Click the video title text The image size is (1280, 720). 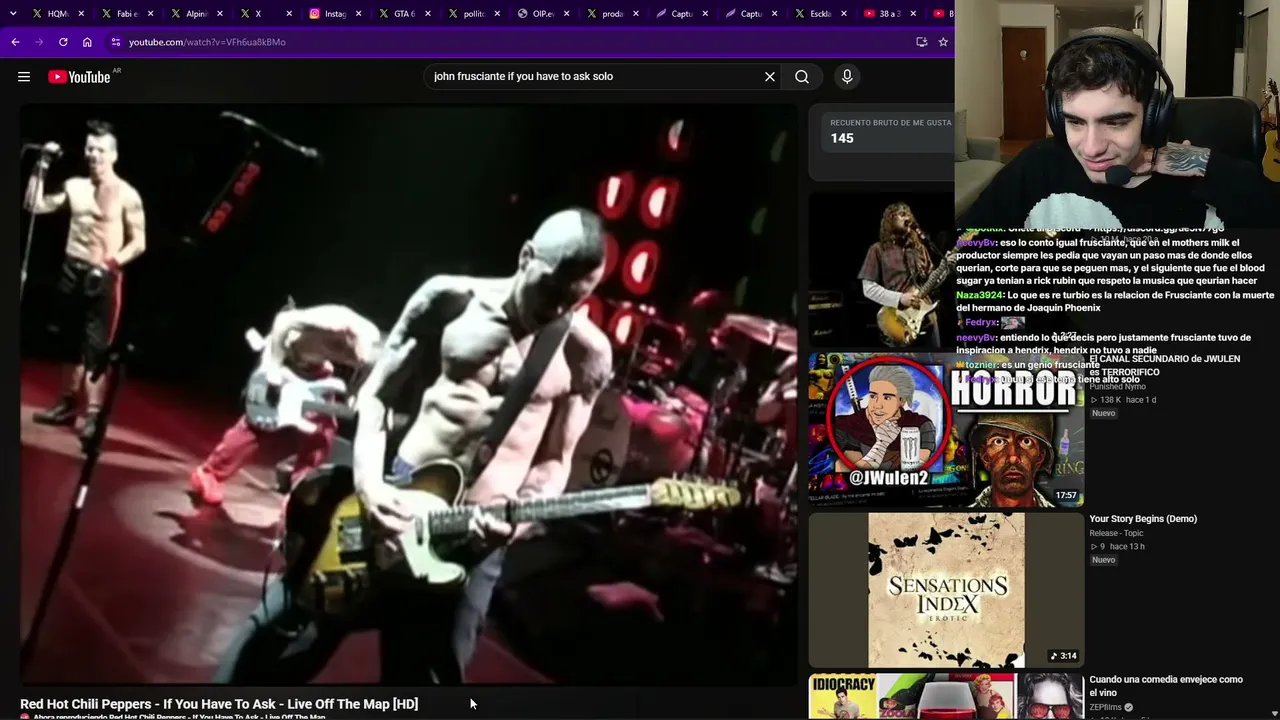click(x=219, y=704)
